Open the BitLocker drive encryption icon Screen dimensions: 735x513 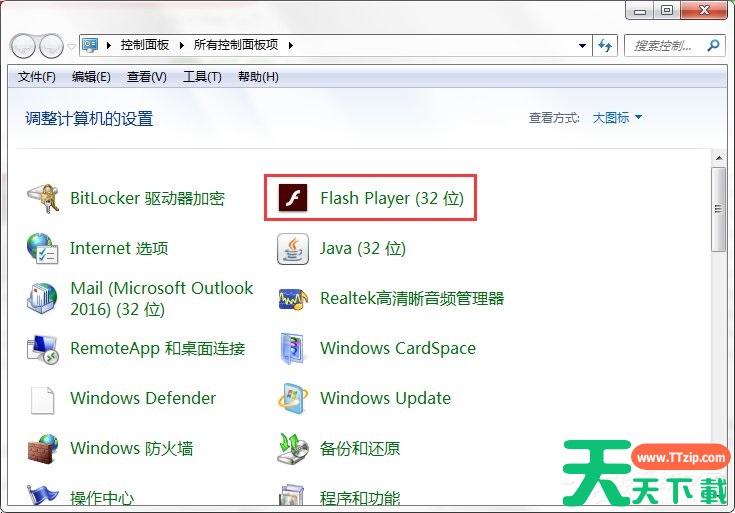click(x=43, y=198)
